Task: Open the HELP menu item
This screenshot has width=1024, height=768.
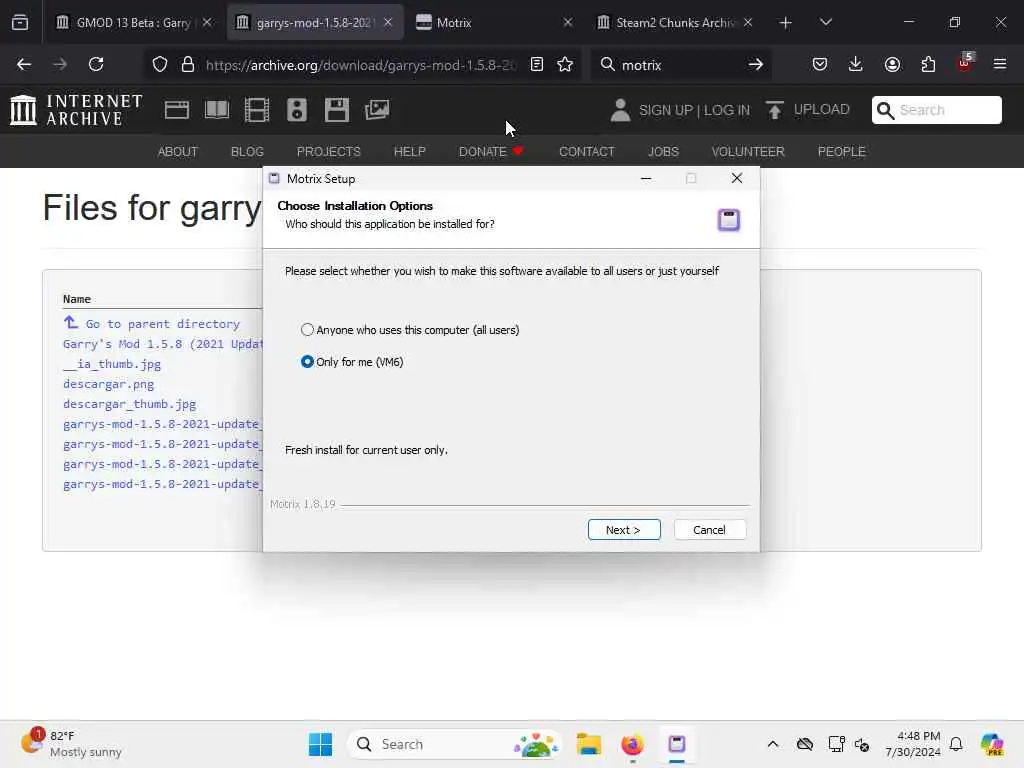Action: tap(409, 152)
